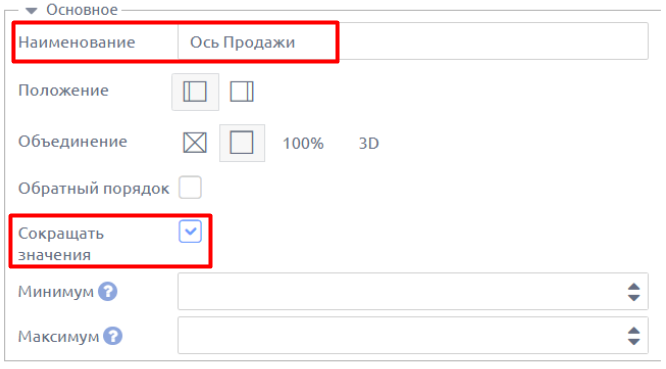Click the Наименование field containing Ось Продажи
The height and width of the screenshot is (369, 666).
click(413, 42)
